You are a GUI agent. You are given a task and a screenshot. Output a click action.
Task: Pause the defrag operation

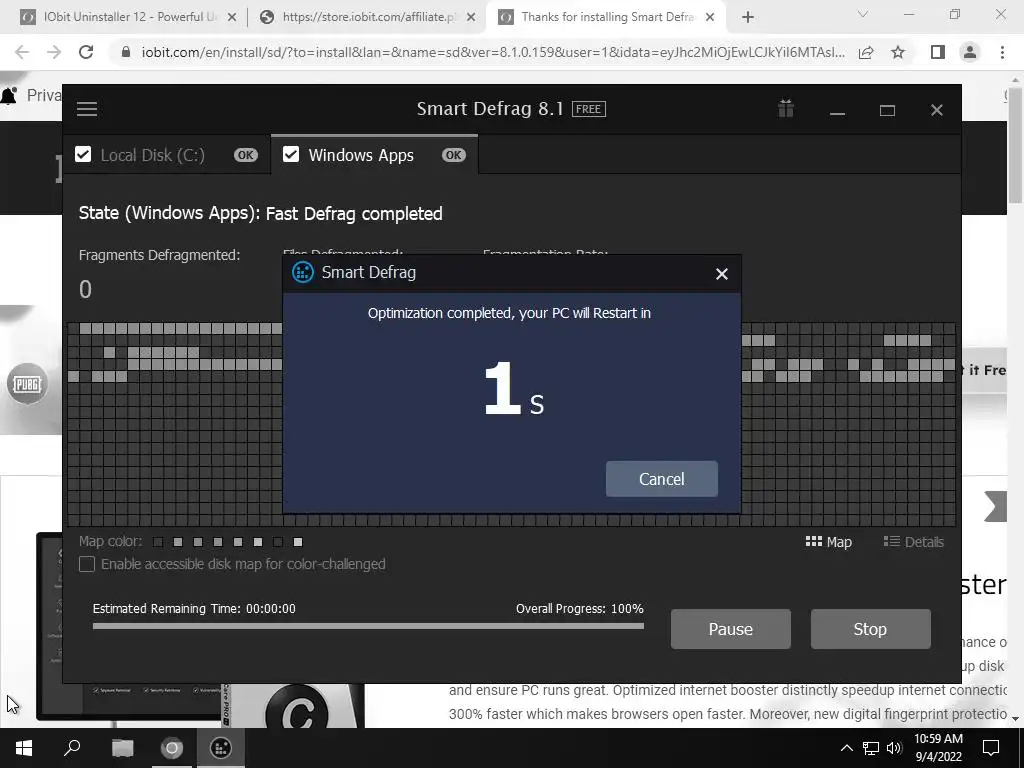coord(730,629)
